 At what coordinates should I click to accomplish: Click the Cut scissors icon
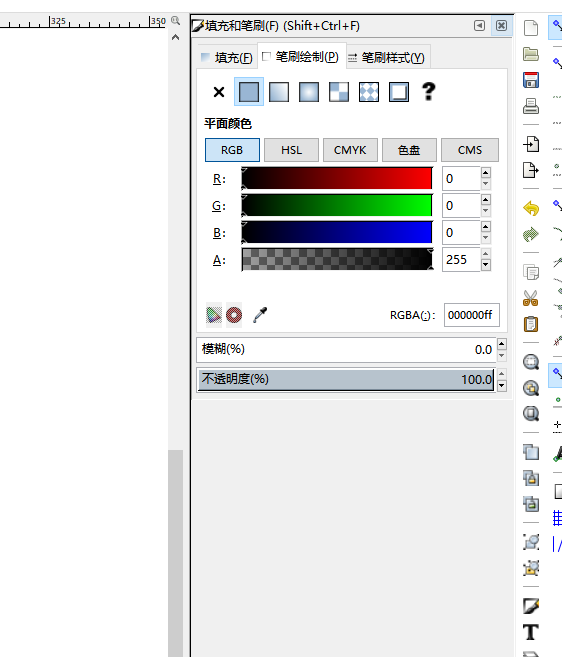(x=531, y=298)
